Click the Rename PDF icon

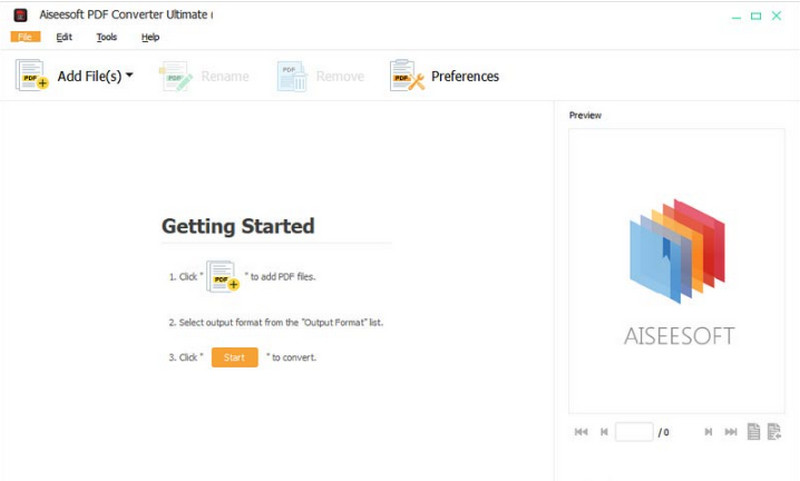tap(176, 76)
